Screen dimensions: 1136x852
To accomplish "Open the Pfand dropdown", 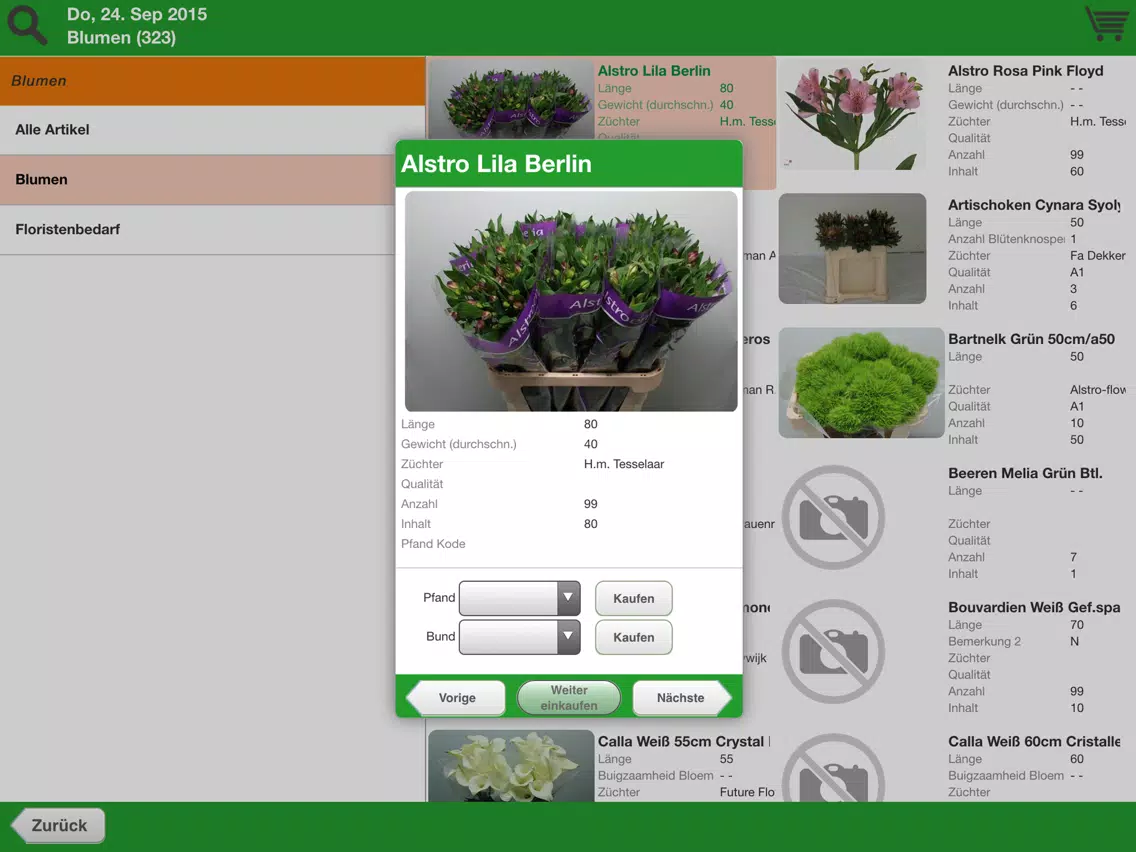I will pos(519,598).
